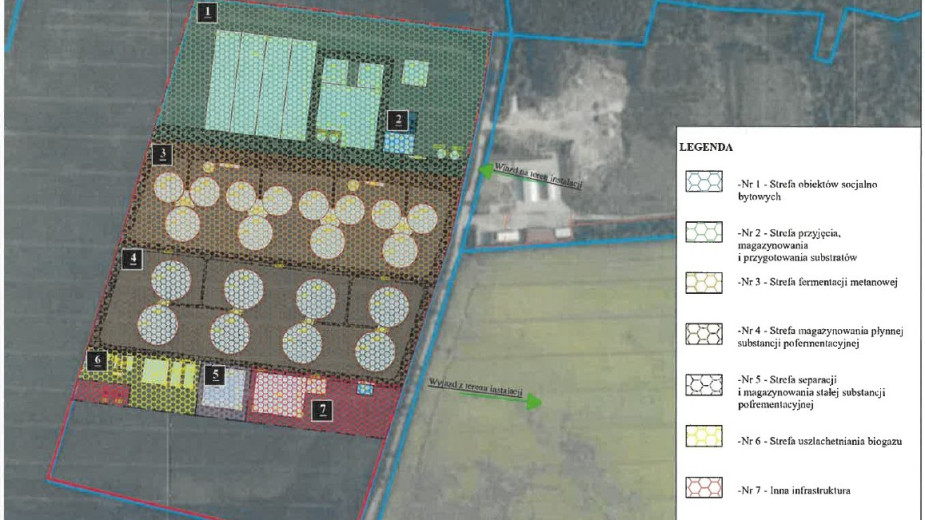Click the green entrance arrow on the road
Screen dimensions: 925x520
[x=492, y=171]
